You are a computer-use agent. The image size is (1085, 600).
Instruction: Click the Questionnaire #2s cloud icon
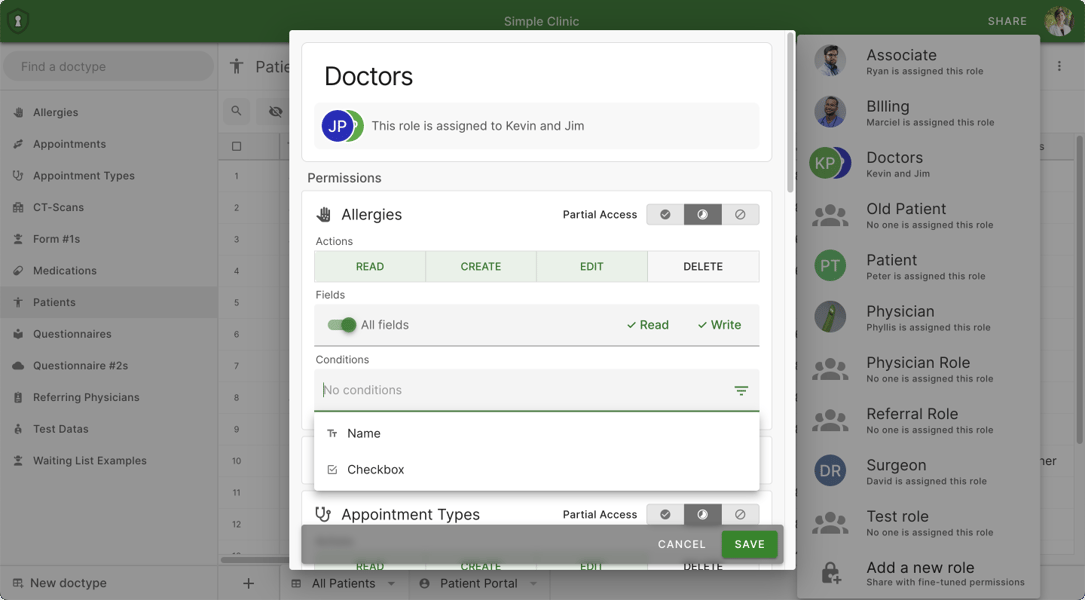point(18,365)
